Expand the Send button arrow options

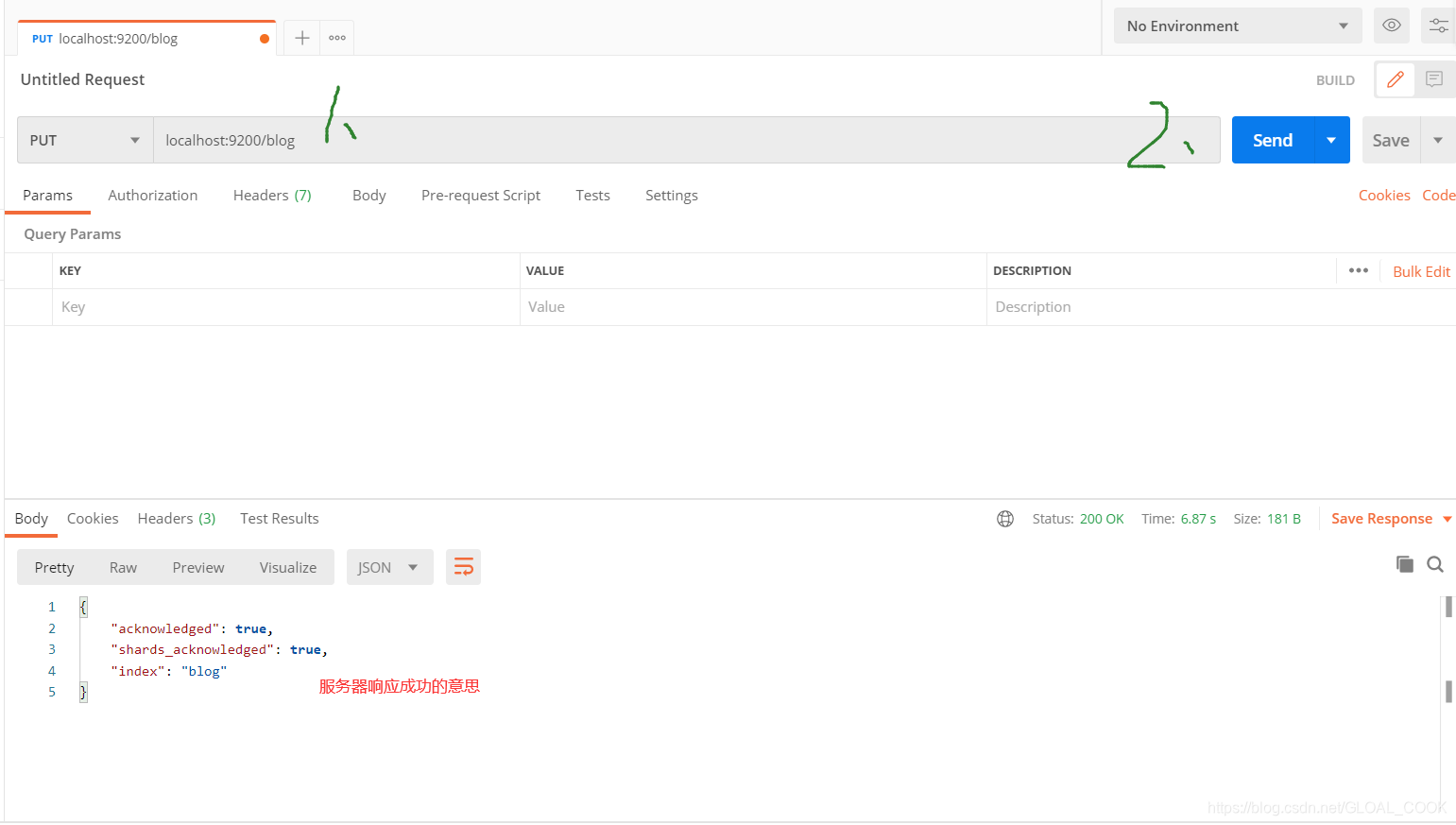tap(1331, 140)
